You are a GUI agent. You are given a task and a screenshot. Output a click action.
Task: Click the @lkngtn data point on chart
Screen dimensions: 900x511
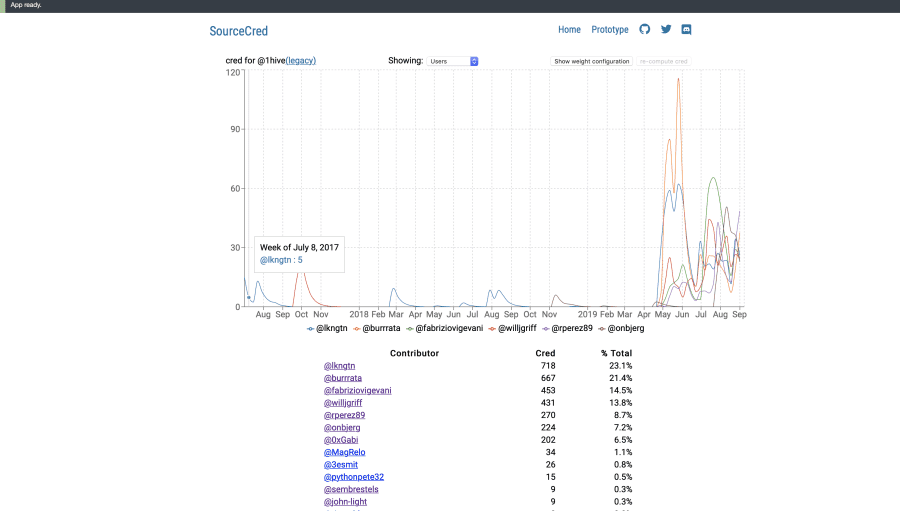[249, 297]
